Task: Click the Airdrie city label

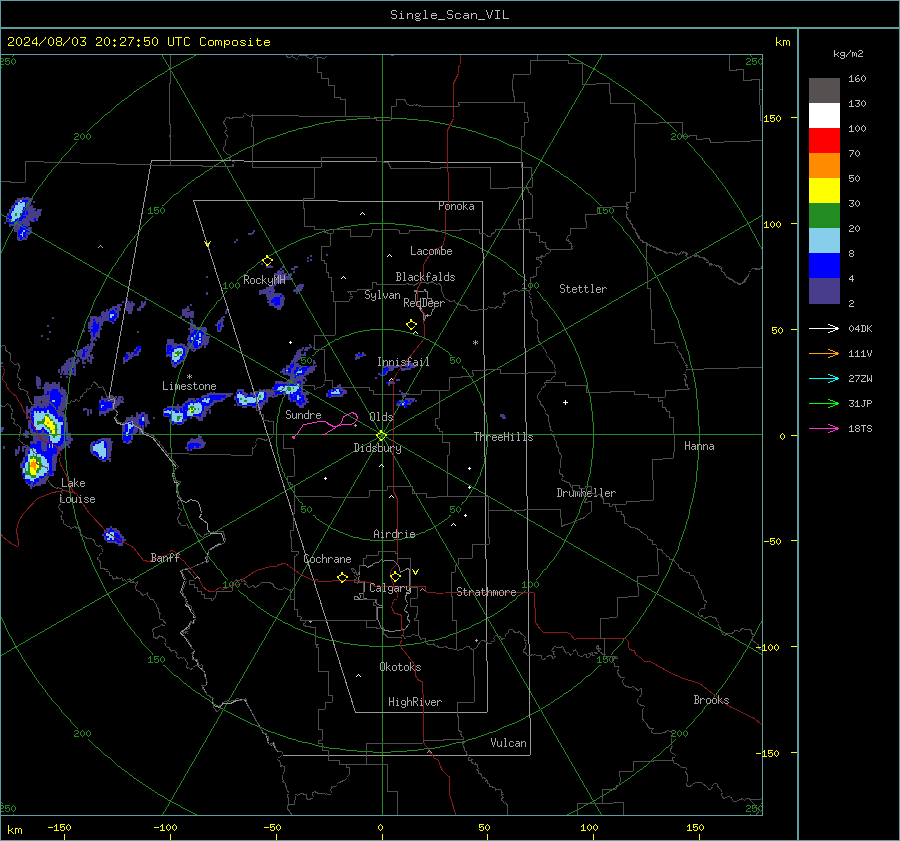Action: tap(394, 534)
